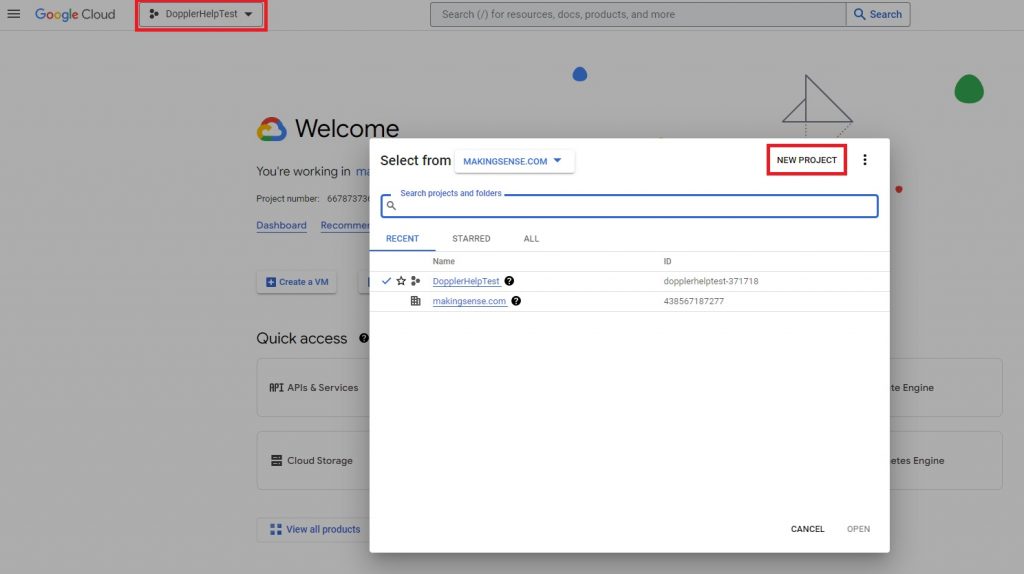Click the OPEN button
Image resolution: width=1024 pixels, height=574 pixels.
coord(858,529)
